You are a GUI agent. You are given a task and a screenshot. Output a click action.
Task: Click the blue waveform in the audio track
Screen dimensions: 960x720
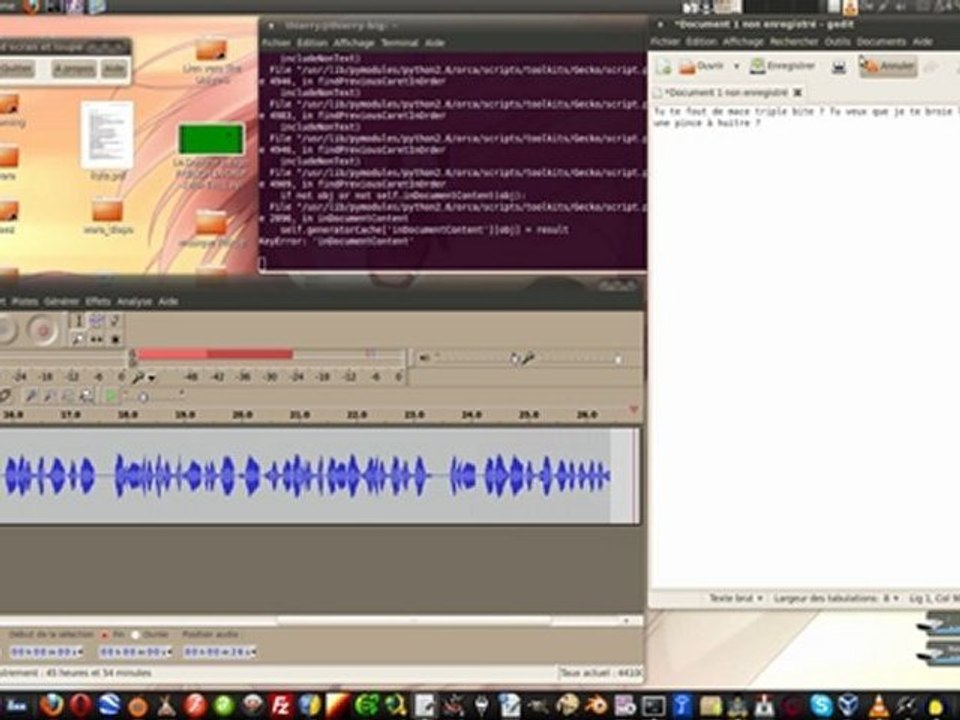306,476
